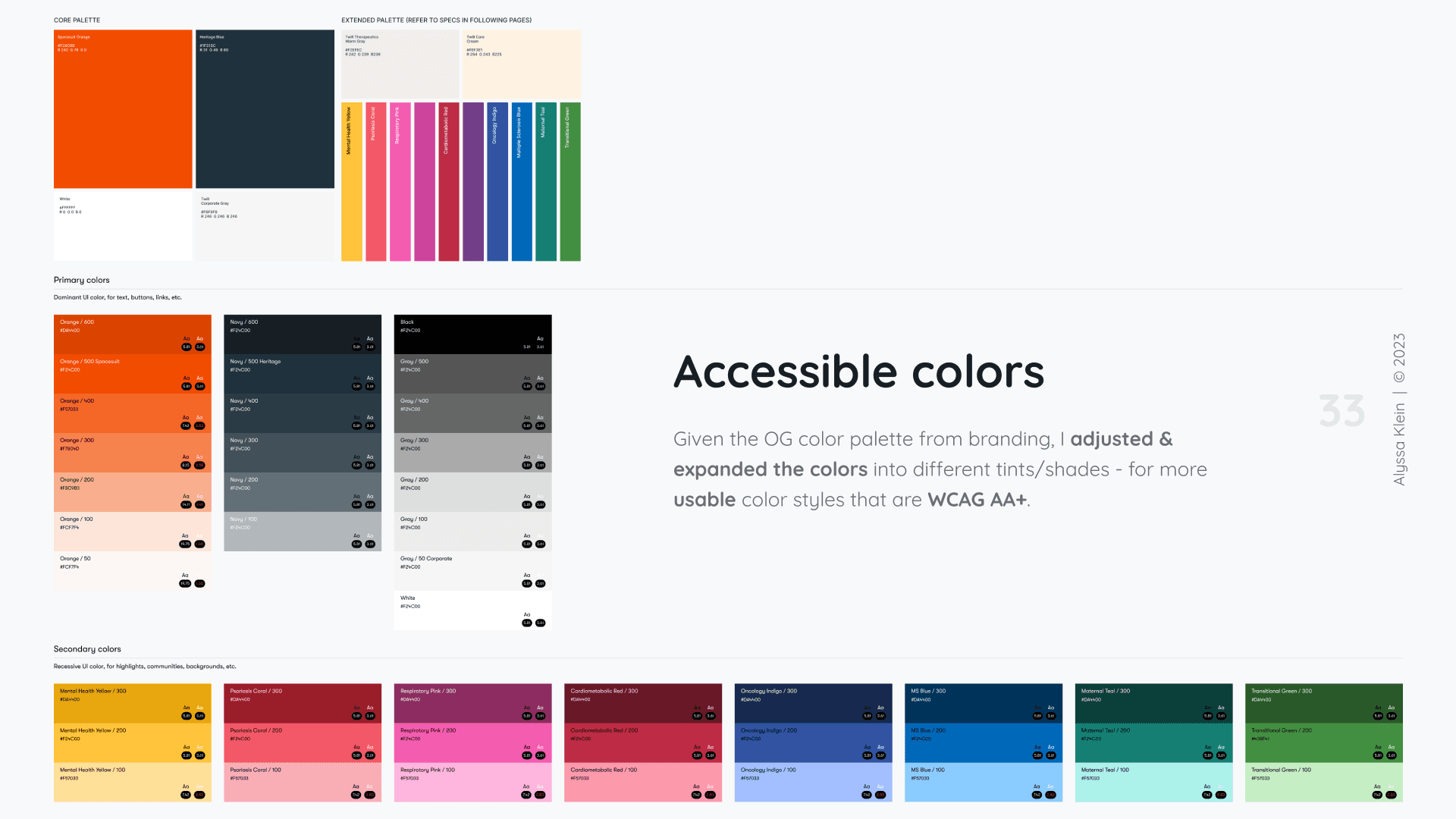Pick Maternal Teal / 100 swatch
Screen dimensions: 1456x819
pyautogui.click(x=1153, y=781)
